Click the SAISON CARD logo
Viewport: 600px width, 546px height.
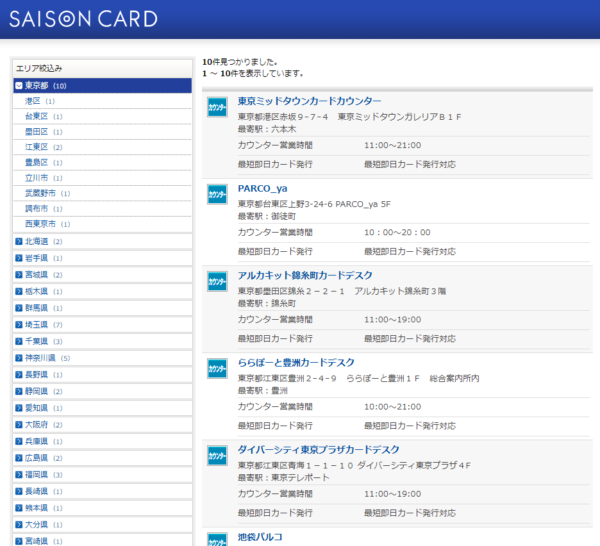(83, 19)
